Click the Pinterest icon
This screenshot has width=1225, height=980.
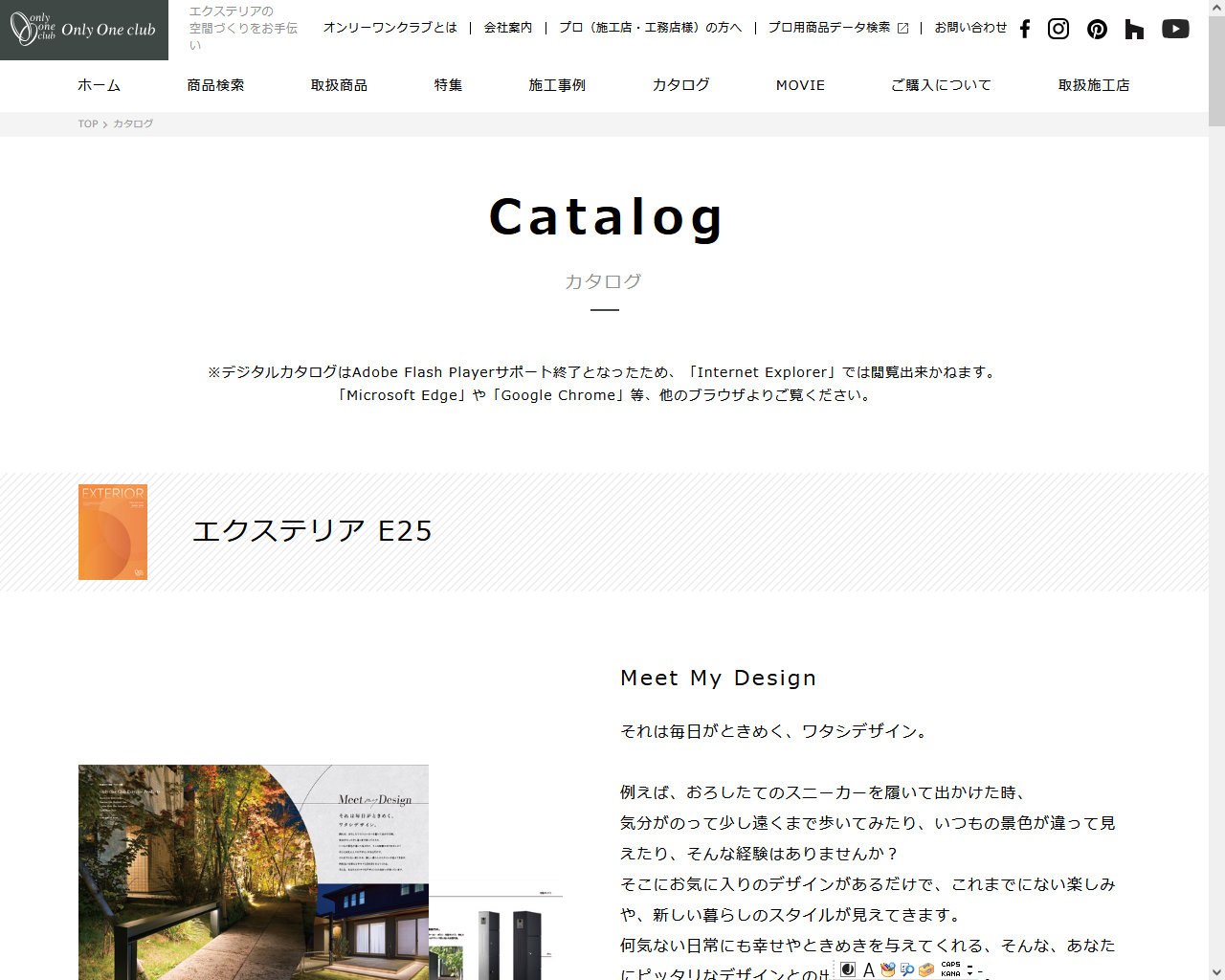[1097, 29]
